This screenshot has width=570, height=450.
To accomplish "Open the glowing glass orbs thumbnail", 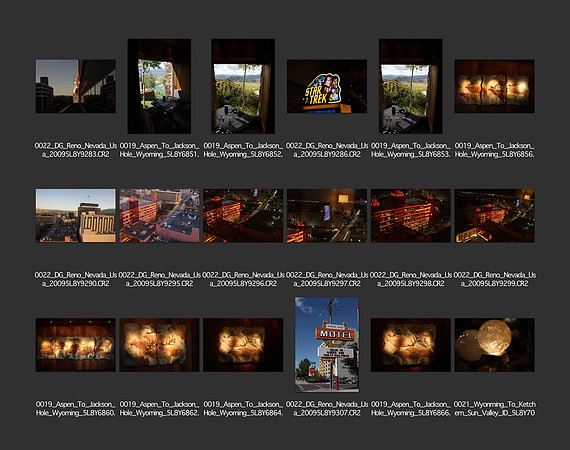I will tap(494, 345).
